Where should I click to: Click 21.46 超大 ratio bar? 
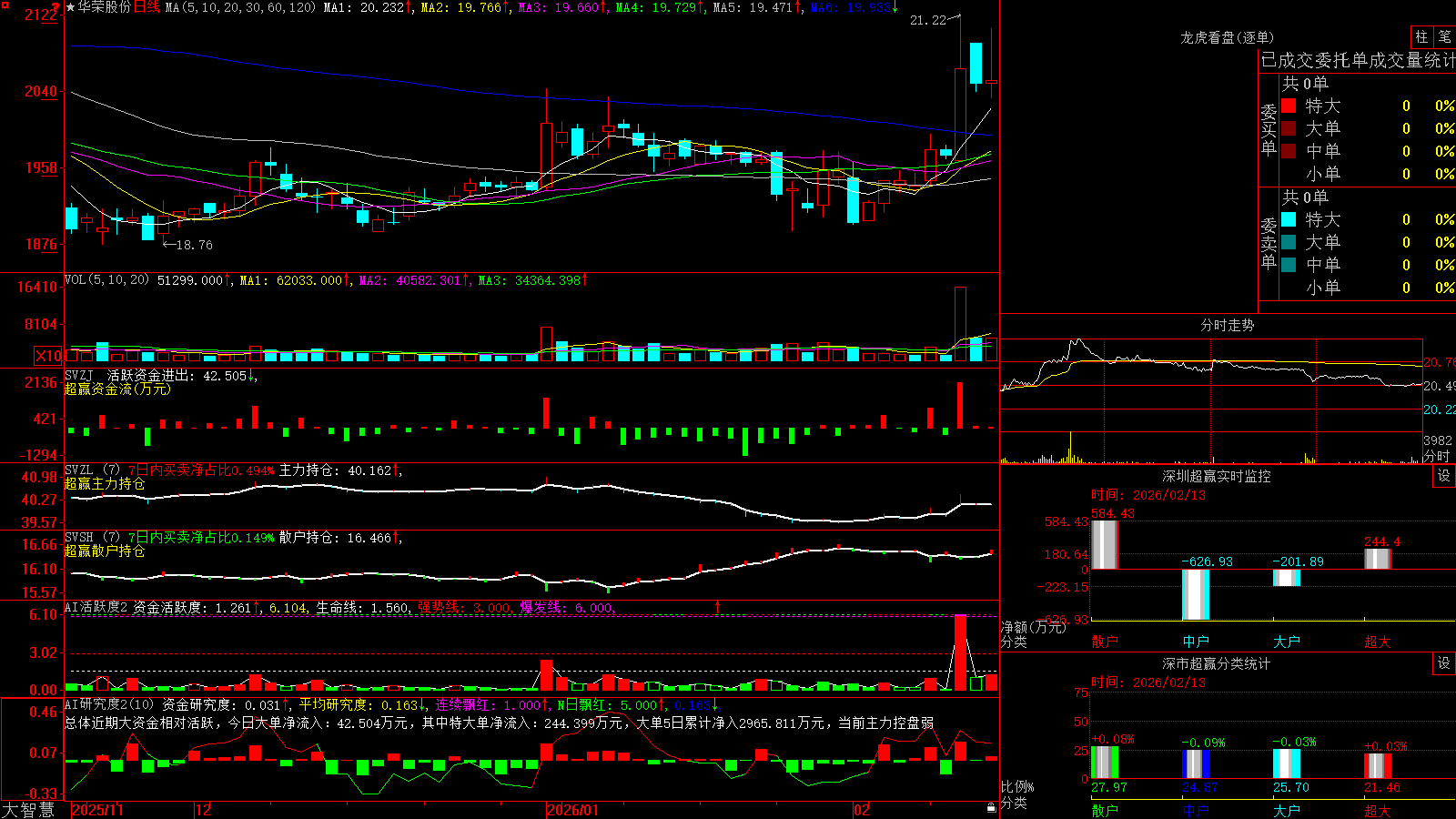pos(1378,766)
